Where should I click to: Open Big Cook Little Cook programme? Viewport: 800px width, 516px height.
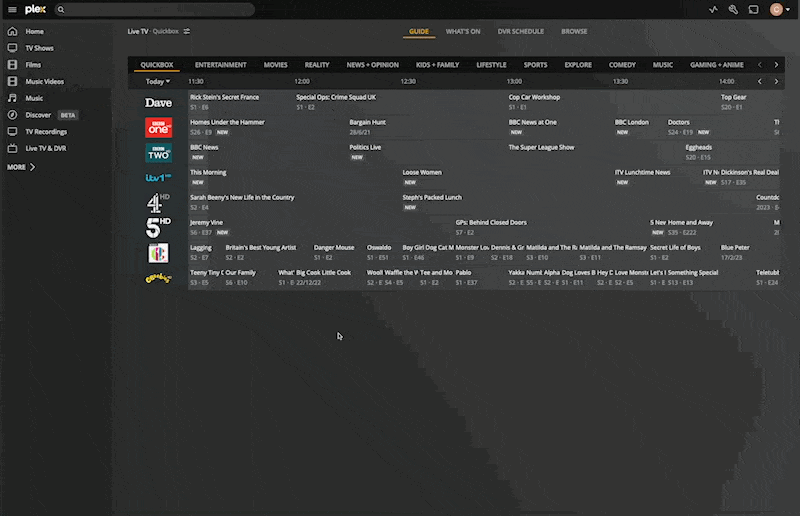pyautogui.click(x=329, y=277)
